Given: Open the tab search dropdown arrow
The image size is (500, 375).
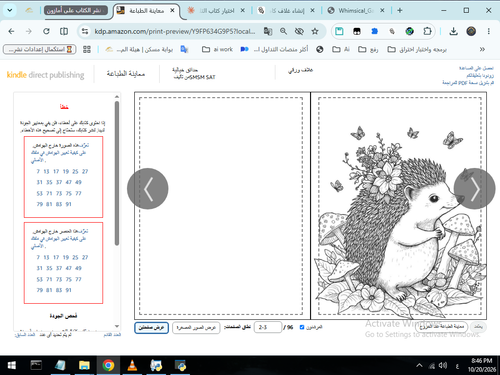Looking at the screenshot, I should [x=10, y=10].
